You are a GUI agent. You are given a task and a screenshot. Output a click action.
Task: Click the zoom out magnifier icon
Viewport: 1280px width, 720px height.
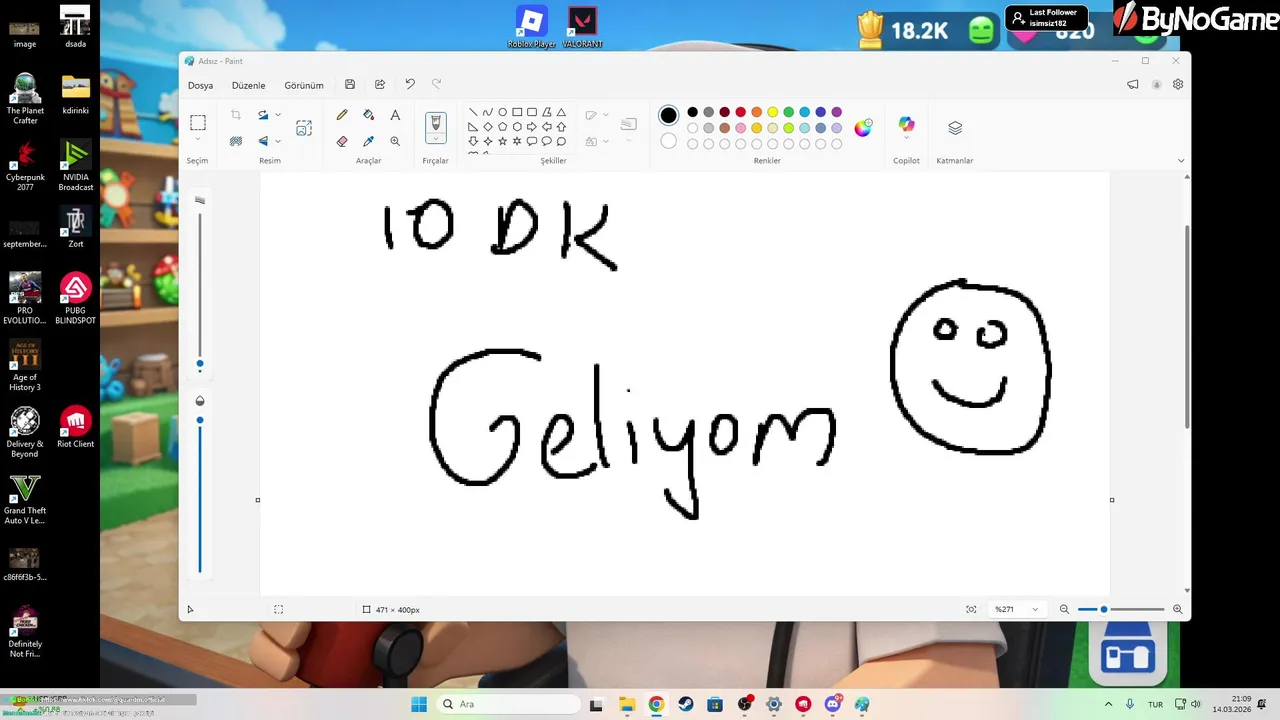pyautogui.click(x=1064, y=609)
